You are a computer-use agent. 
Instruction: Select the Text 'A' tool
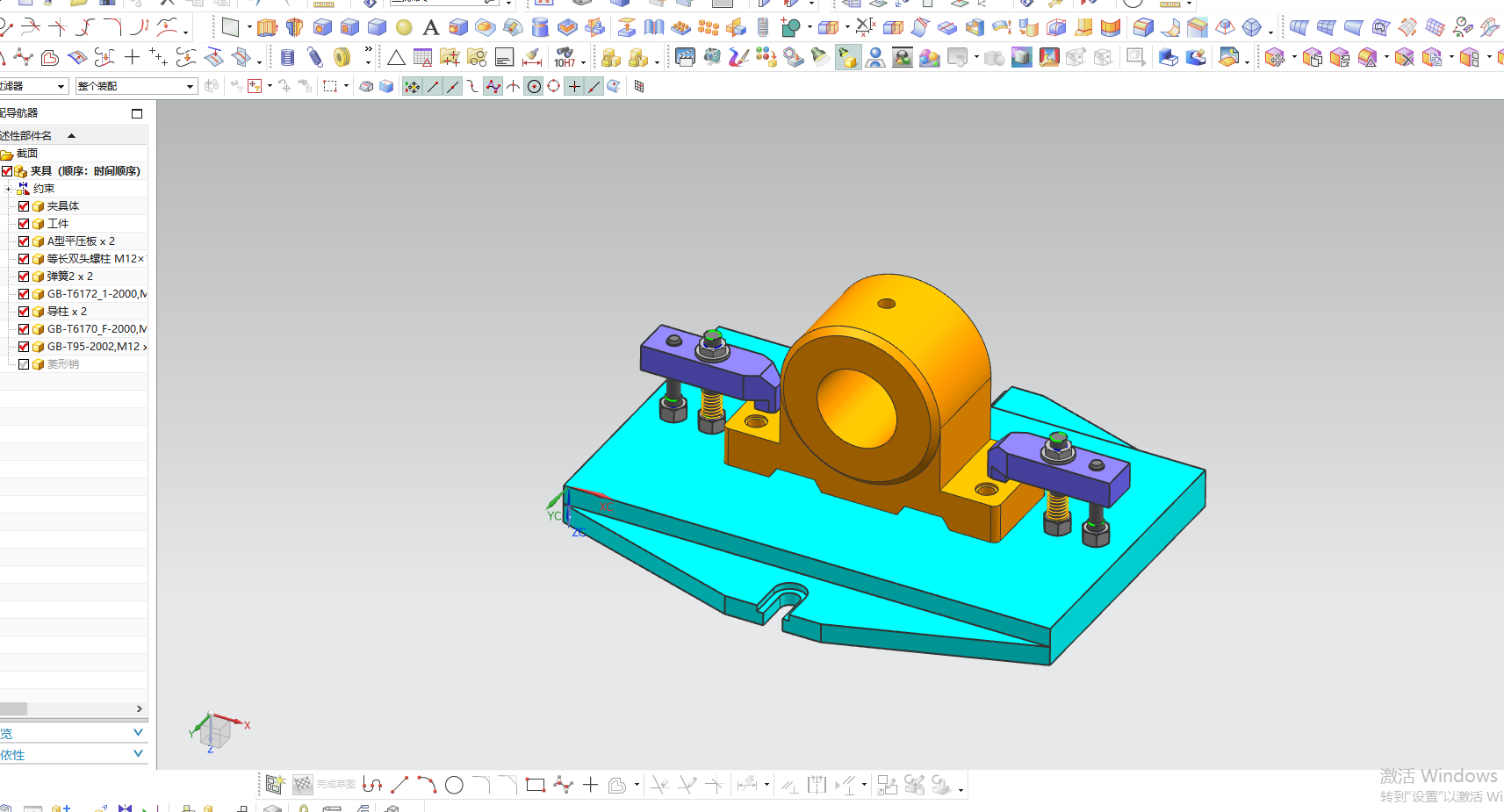(430, 28)
